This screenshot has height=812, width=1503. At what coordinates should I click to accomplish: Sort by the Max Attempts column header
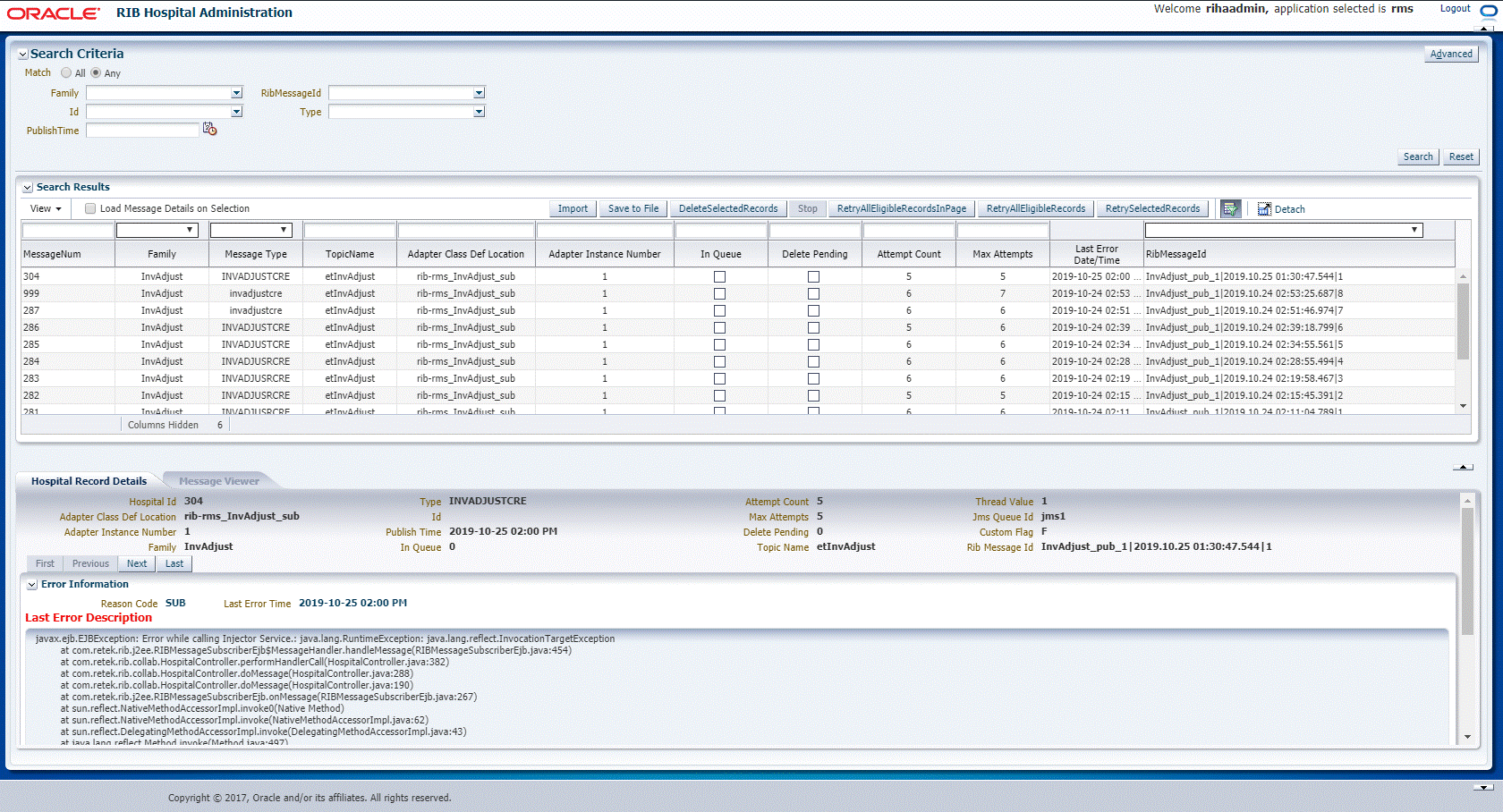pyautogui.click(x=1002, y=254)
